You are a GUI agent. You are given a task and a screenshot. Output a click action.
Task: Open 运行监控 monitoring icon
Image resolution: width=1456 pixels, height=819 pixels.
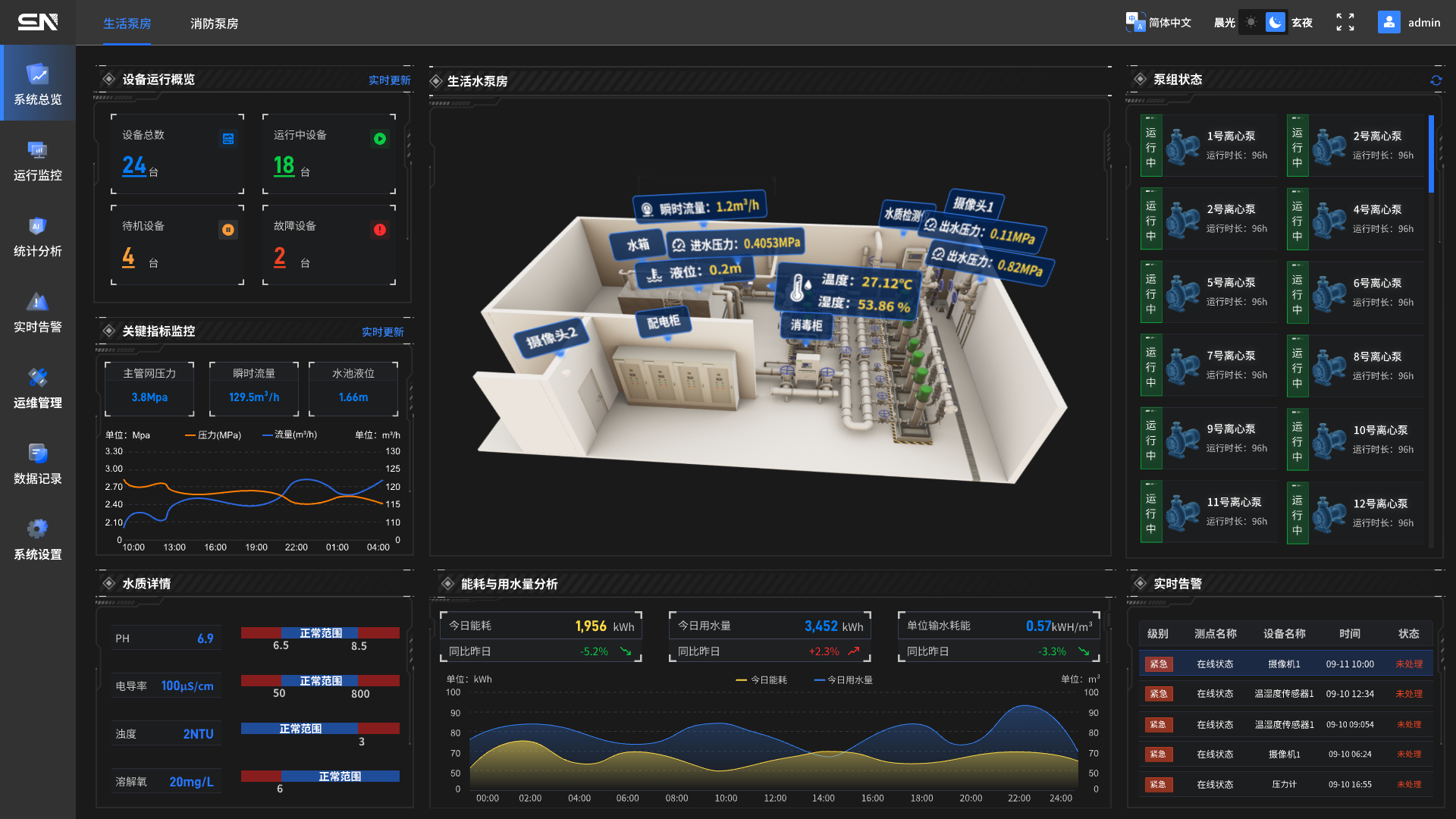click(38, 150)
